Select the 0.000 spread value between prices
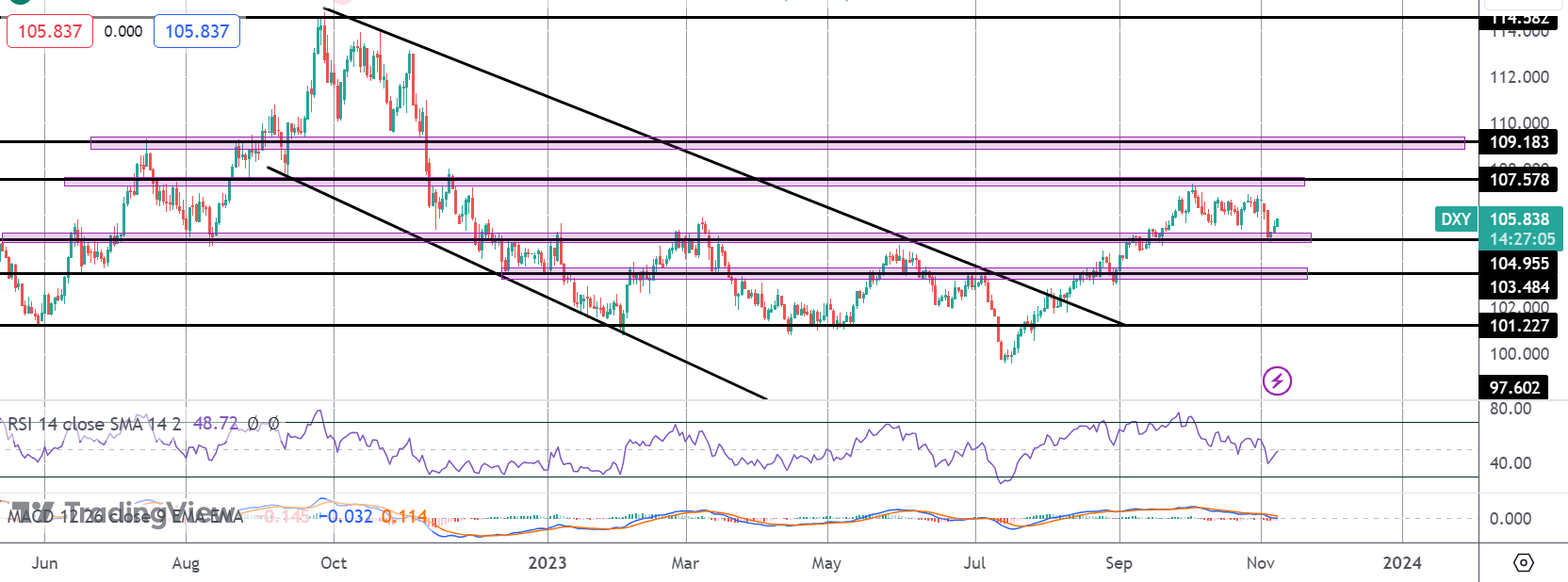 click(x=123, y=31)
